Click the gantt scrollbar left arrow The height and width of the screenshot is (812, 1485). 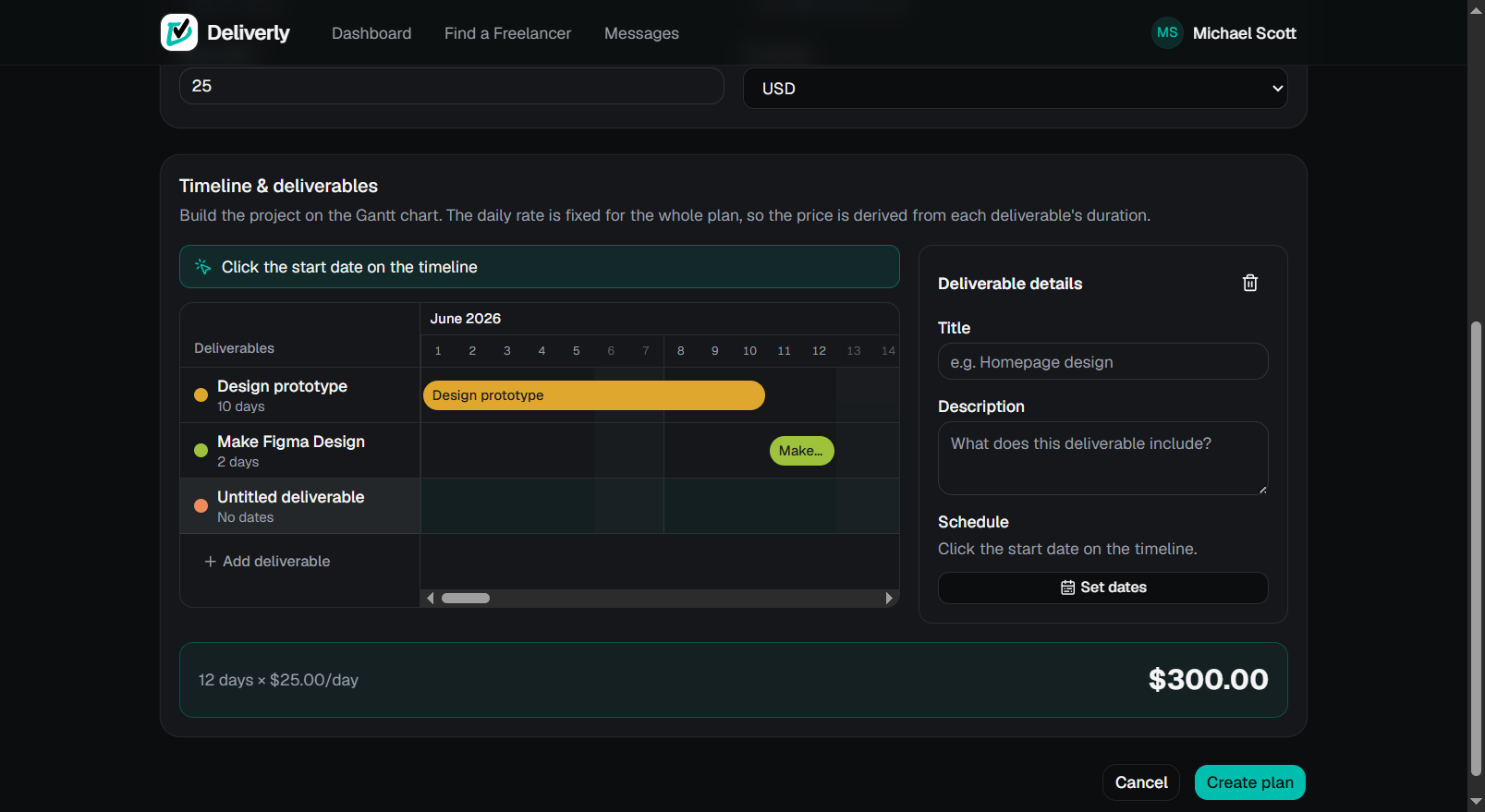coord(430,598)
